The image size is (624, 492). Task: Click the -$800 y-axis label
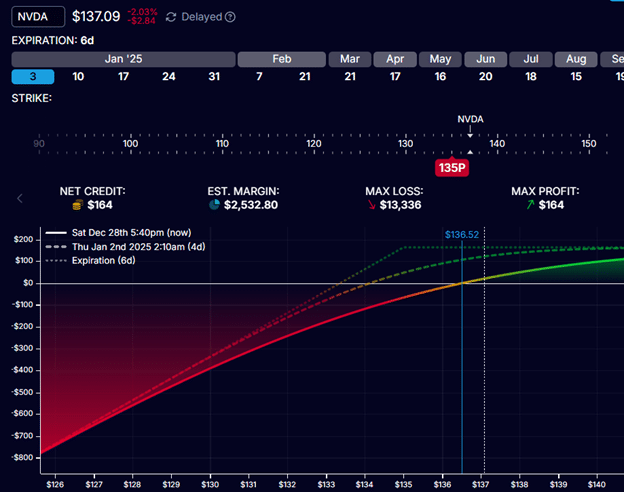tap(23, 457)
